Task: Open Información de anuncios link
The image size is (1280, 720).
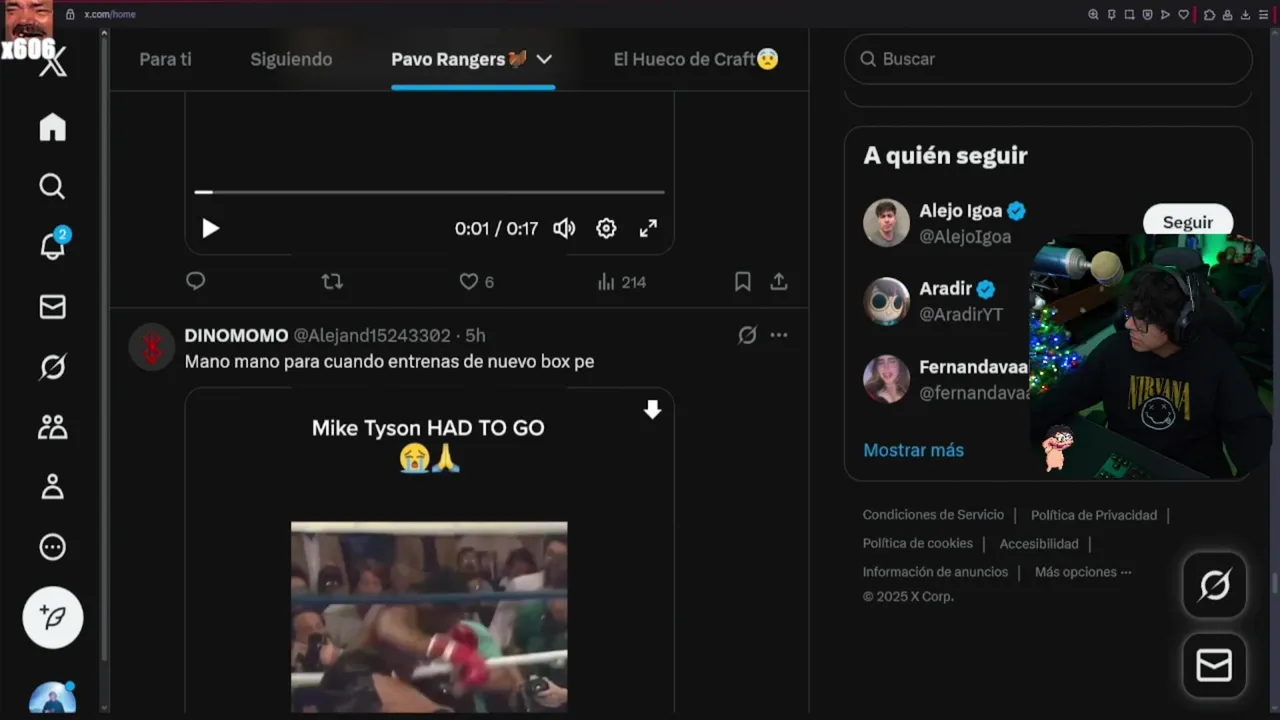Action: click(x=935, y=572)
